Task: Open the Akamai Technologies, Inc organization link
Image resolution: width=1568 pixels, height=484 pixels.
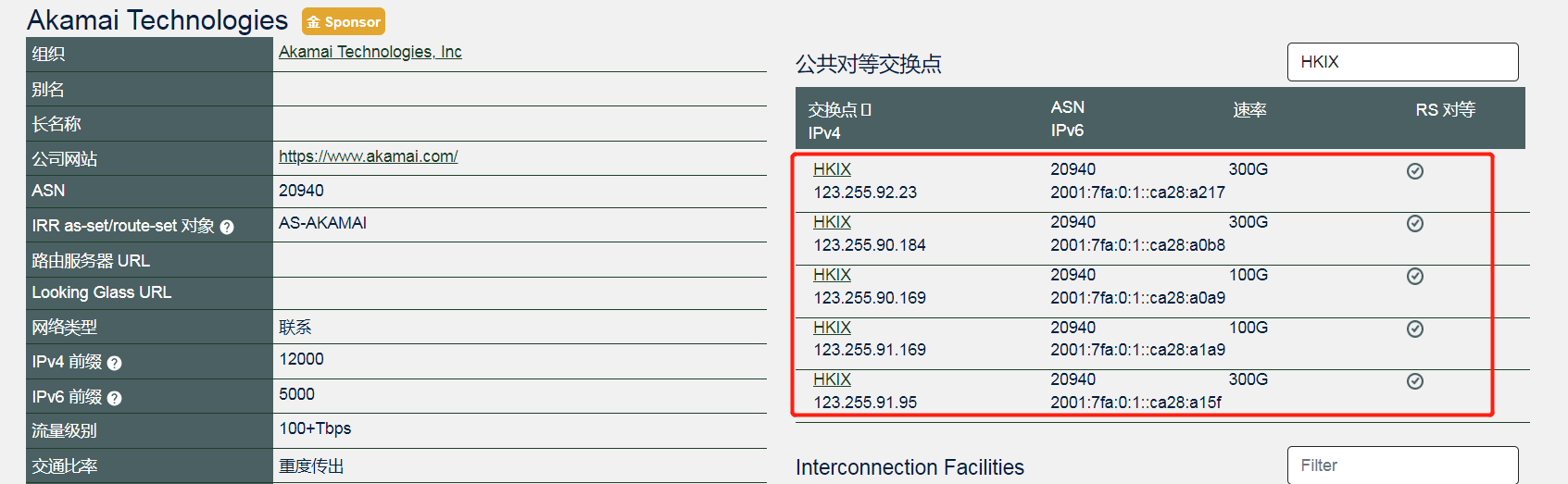Action: click(370, 52)
